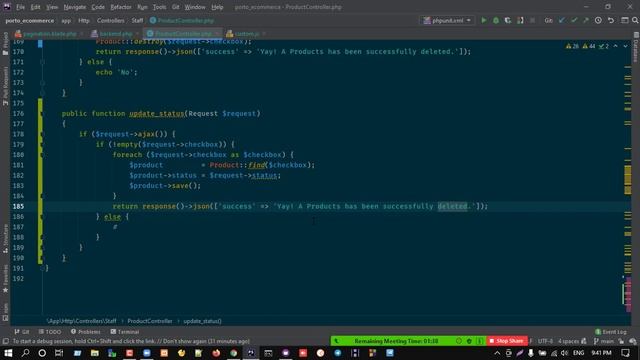This screenshot has width=640, height=360.
Task: Commit changes with green checkmark icon
Action: point(574,20)
